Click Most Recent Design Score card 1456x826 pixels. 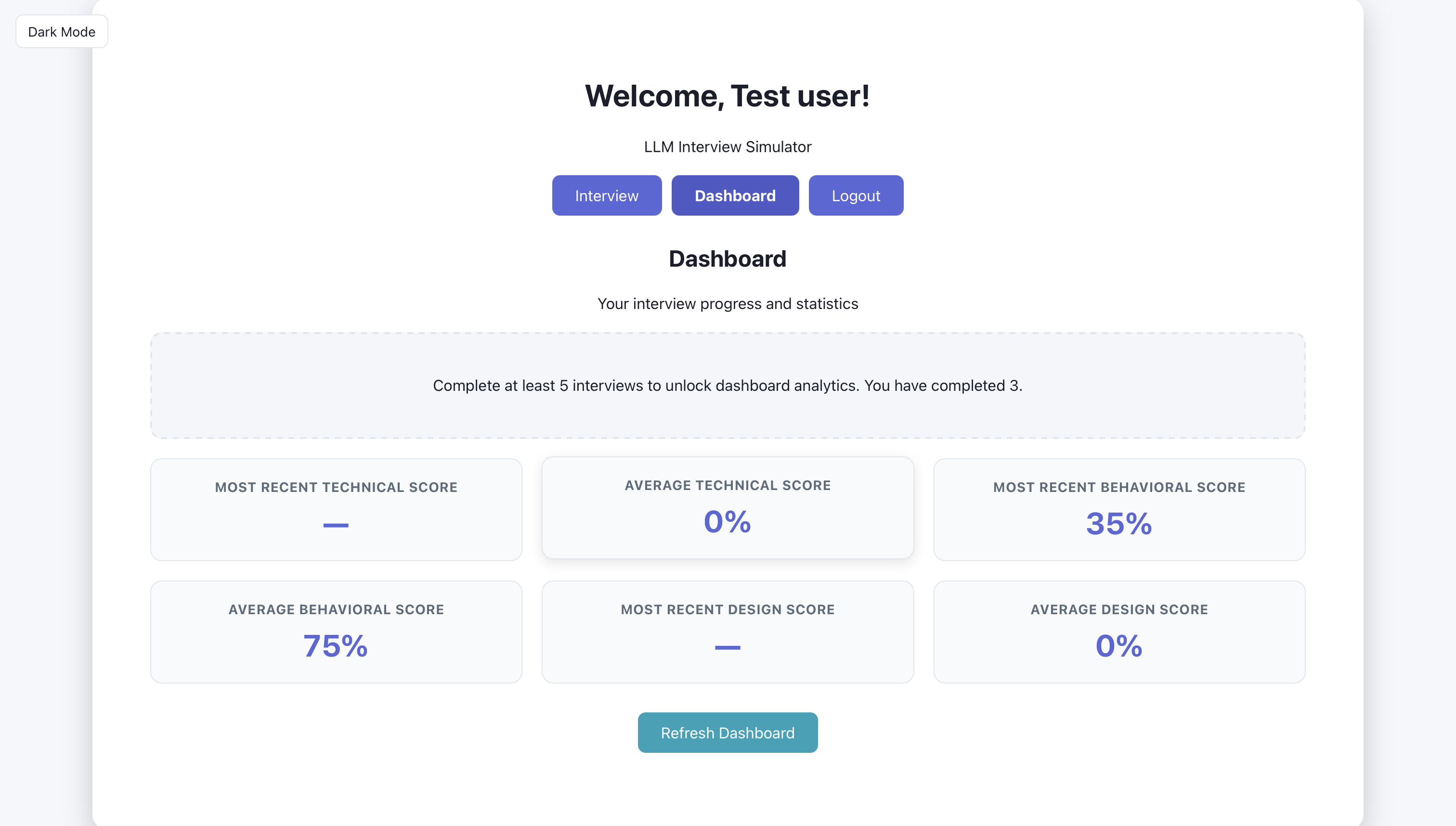727,632
